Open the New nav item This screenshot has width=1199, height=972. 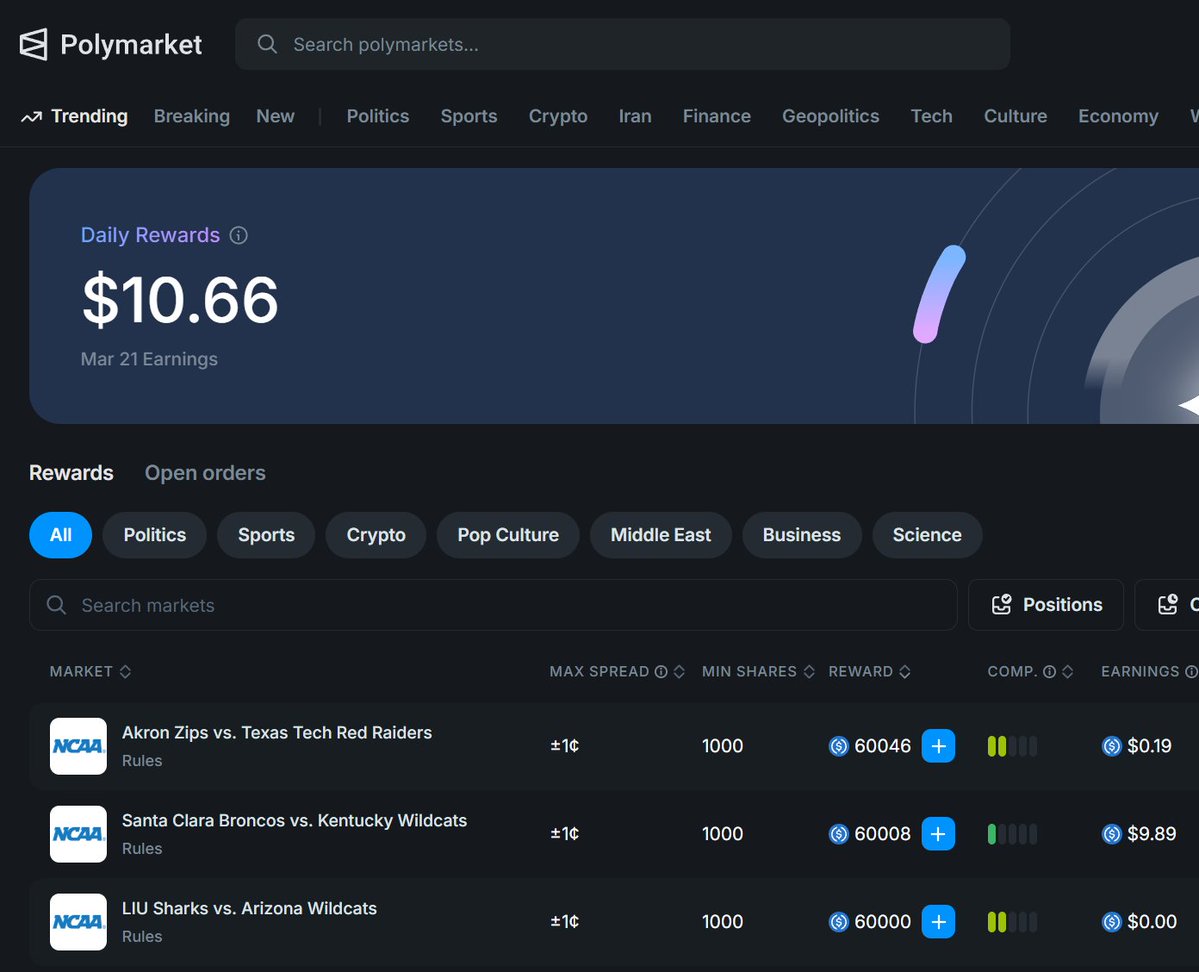(x=275, y=116)
